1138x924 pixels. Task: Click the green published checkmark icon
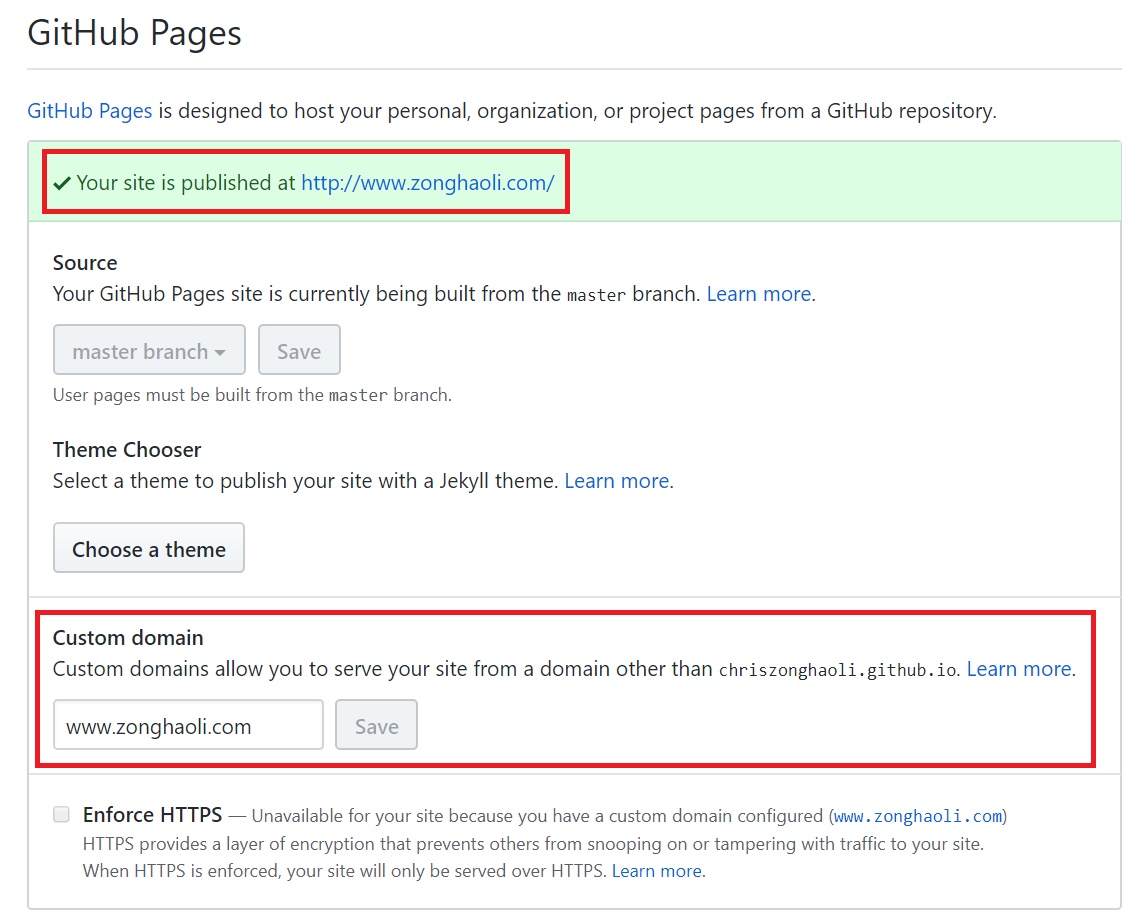tap(62, 183)
